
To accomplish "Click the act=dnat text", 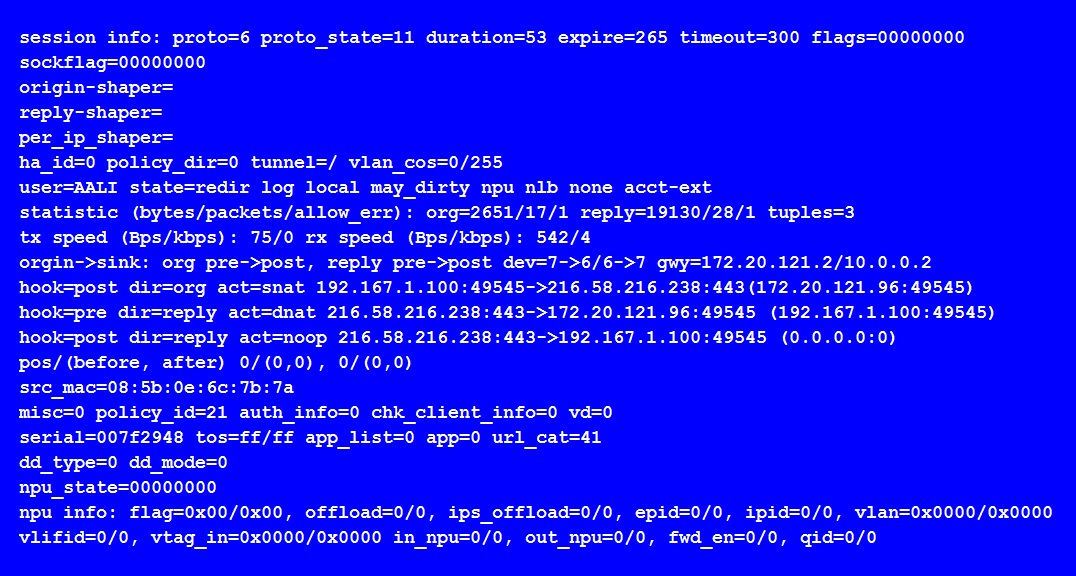I will (x=272, y=312).
